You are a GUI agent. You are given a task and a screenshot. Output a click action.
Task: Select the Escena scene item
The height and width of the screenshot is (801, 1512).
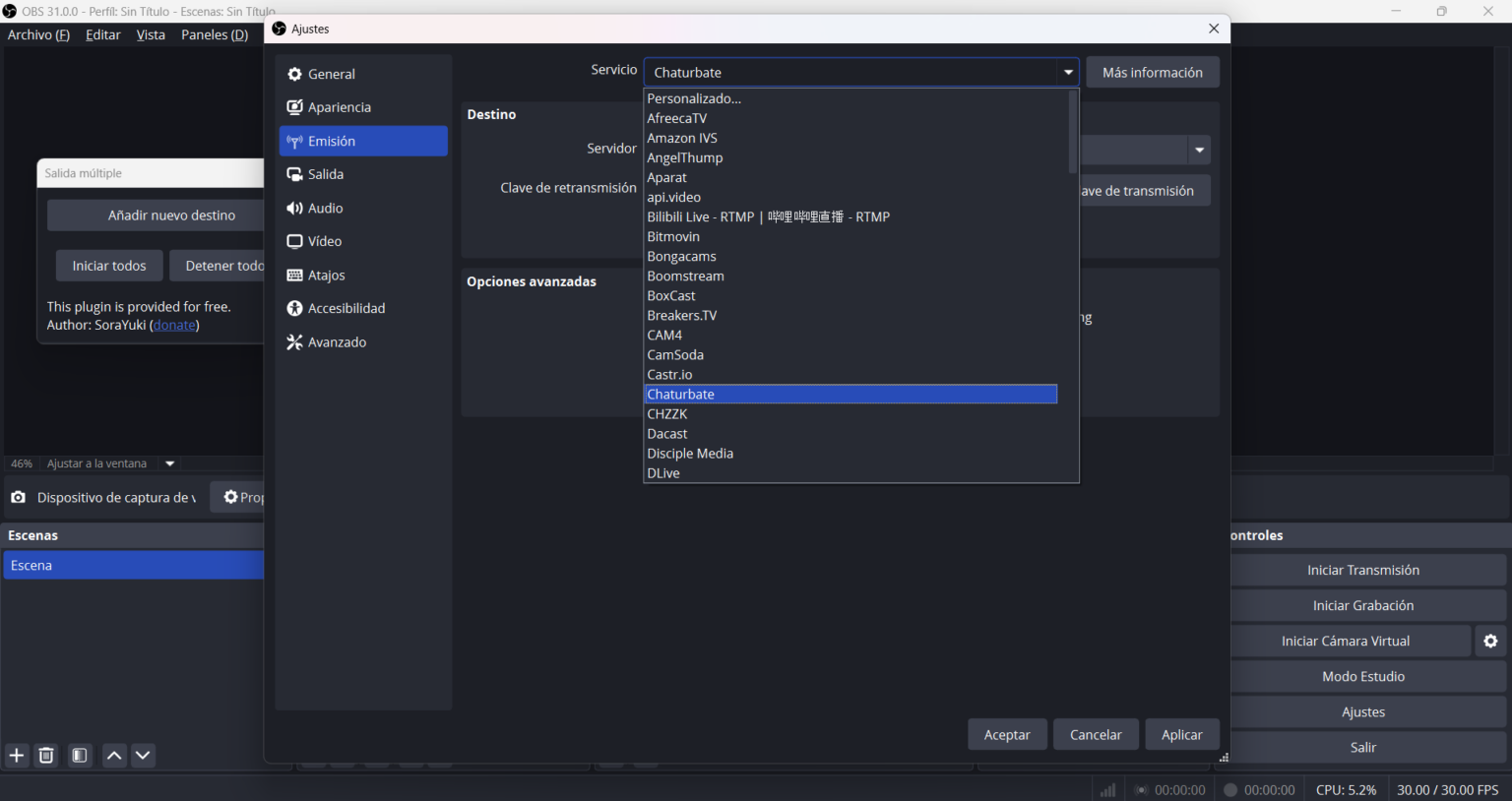(132, 566)
